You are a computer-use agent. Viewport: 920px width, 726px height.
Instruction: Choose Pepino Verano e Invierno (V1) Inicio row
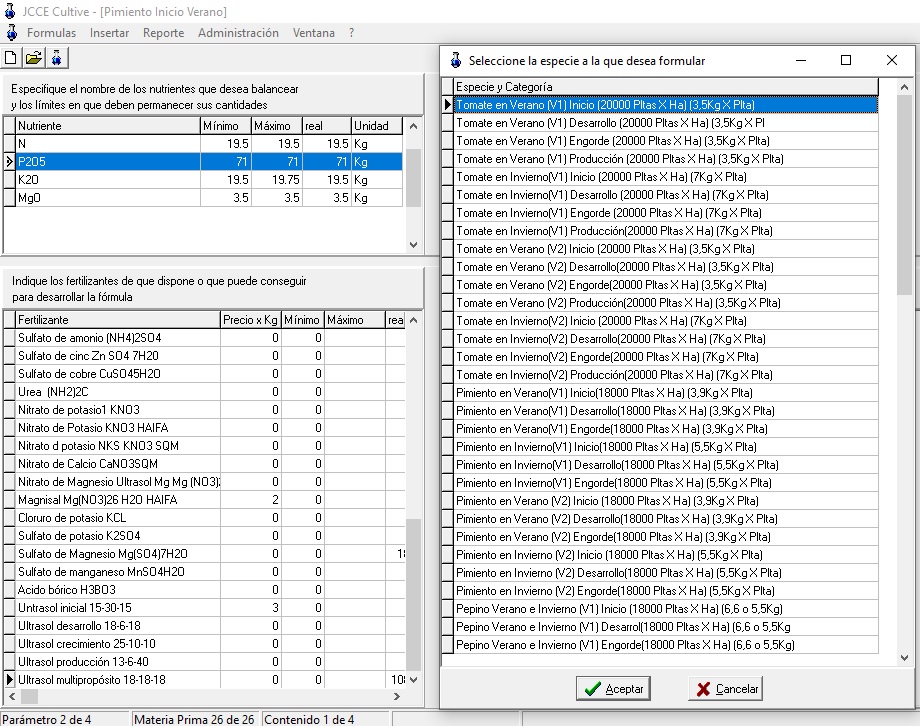click(x=619, y=609)
